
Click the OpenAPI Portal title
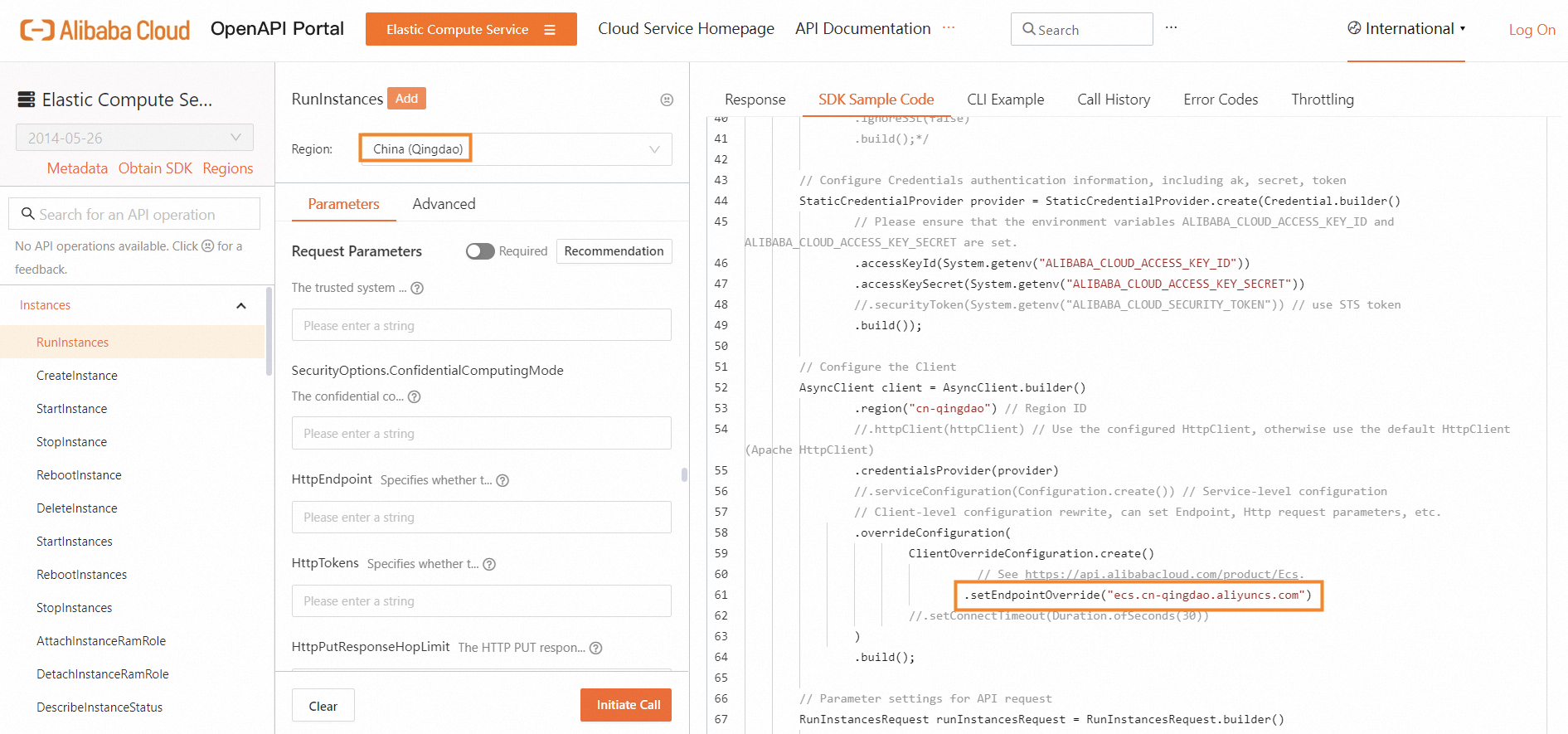tap(277, 29)
